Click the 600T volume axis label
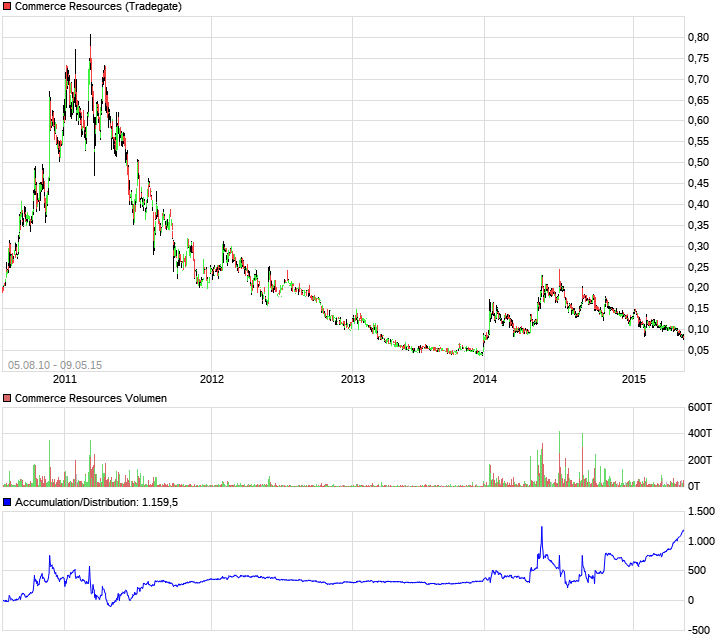The image size is (726, 640). (x=700, y=408)
